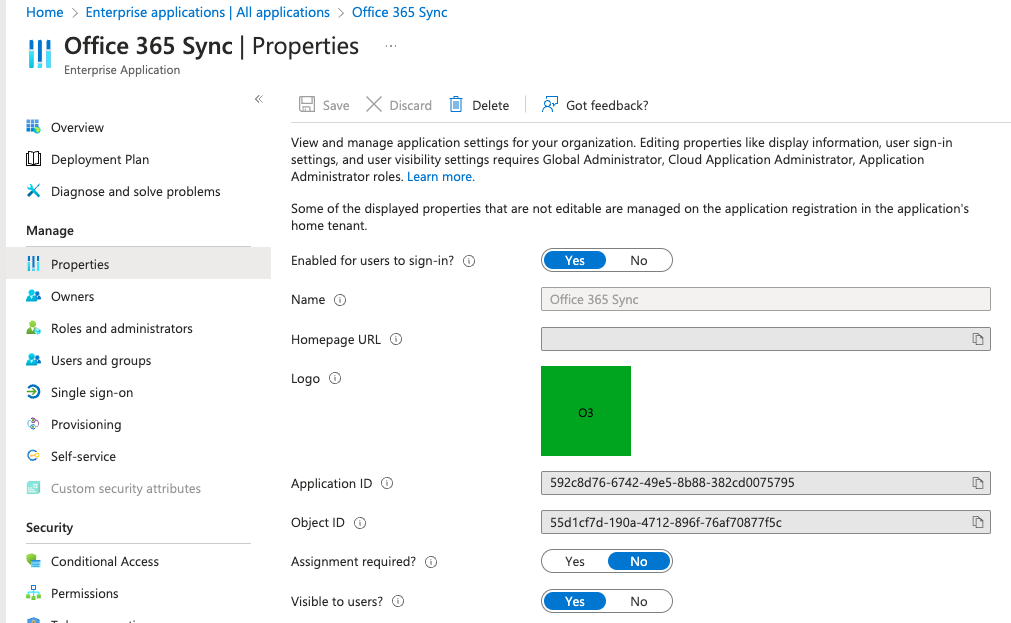Click info icon beside Application ID label
Viewport: 1011px width, 623px height.
click(387, 483)
